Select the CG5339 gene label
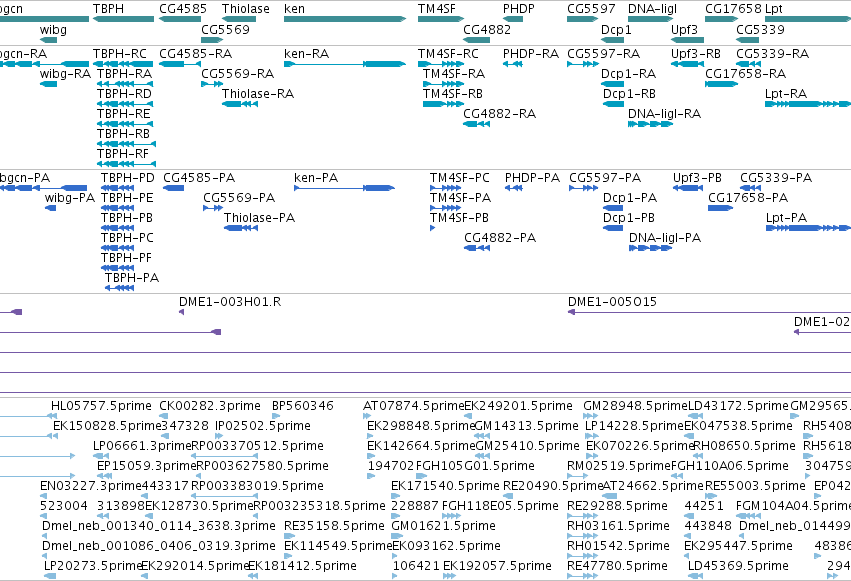 pos(760,29)
